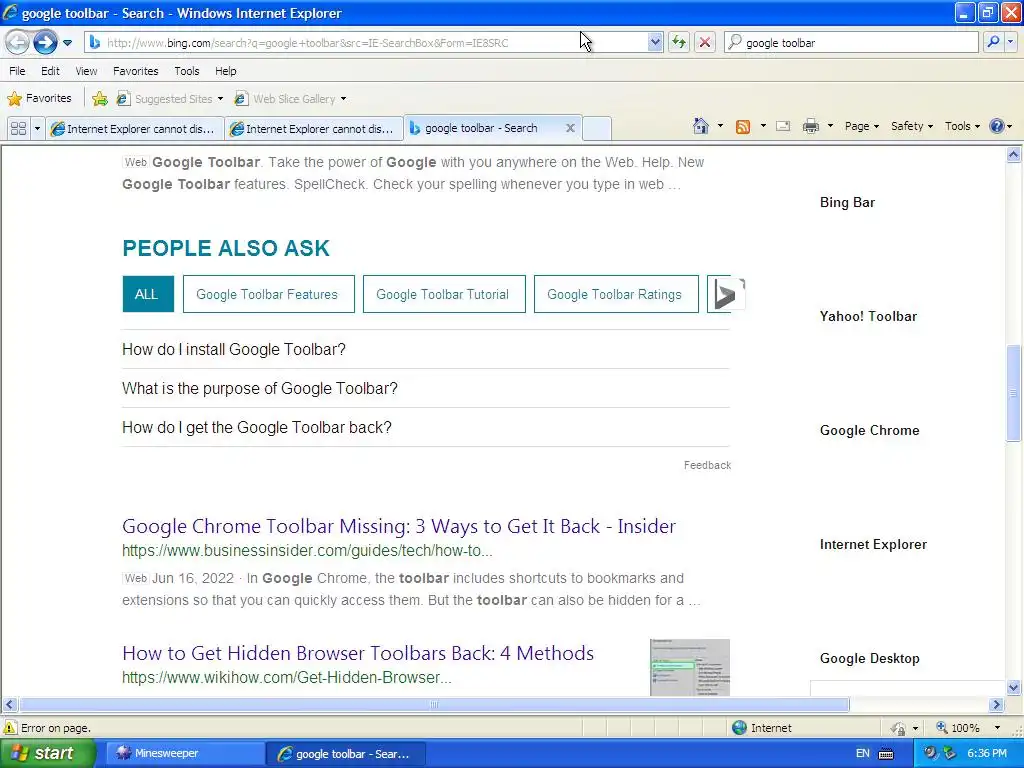Select Google Toolbar Features filter
This screenshot has height=768, width=1024.
[268, 294]
